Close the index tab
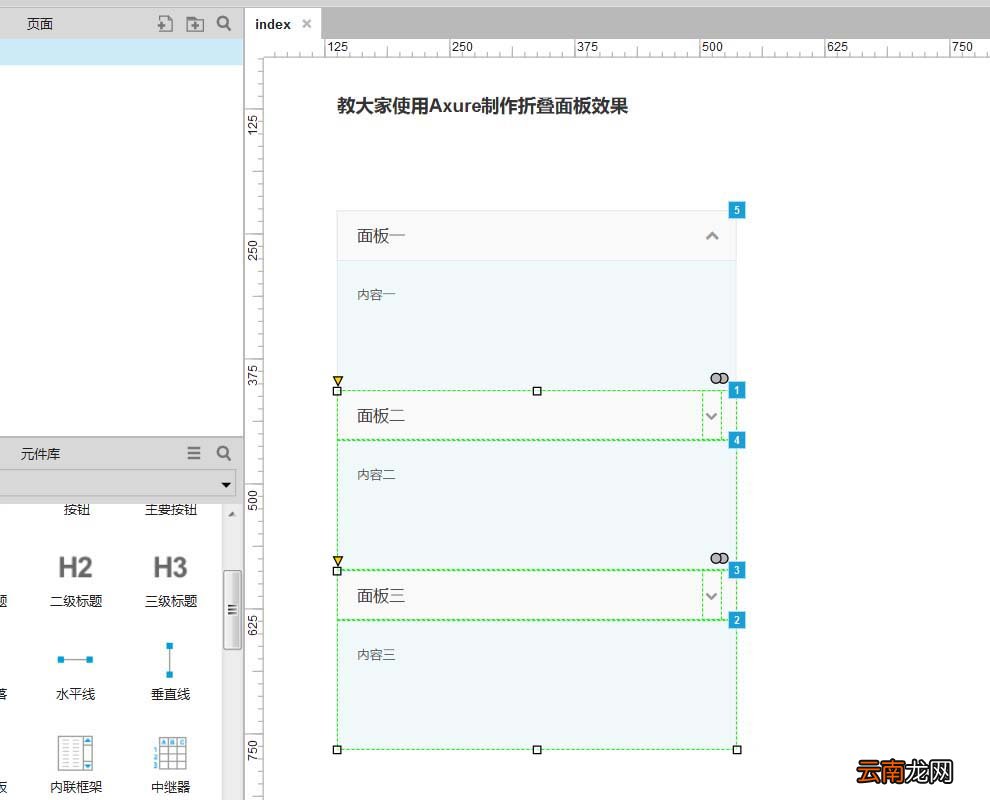Viewport: 990px width, 800px height. (307, 24)
